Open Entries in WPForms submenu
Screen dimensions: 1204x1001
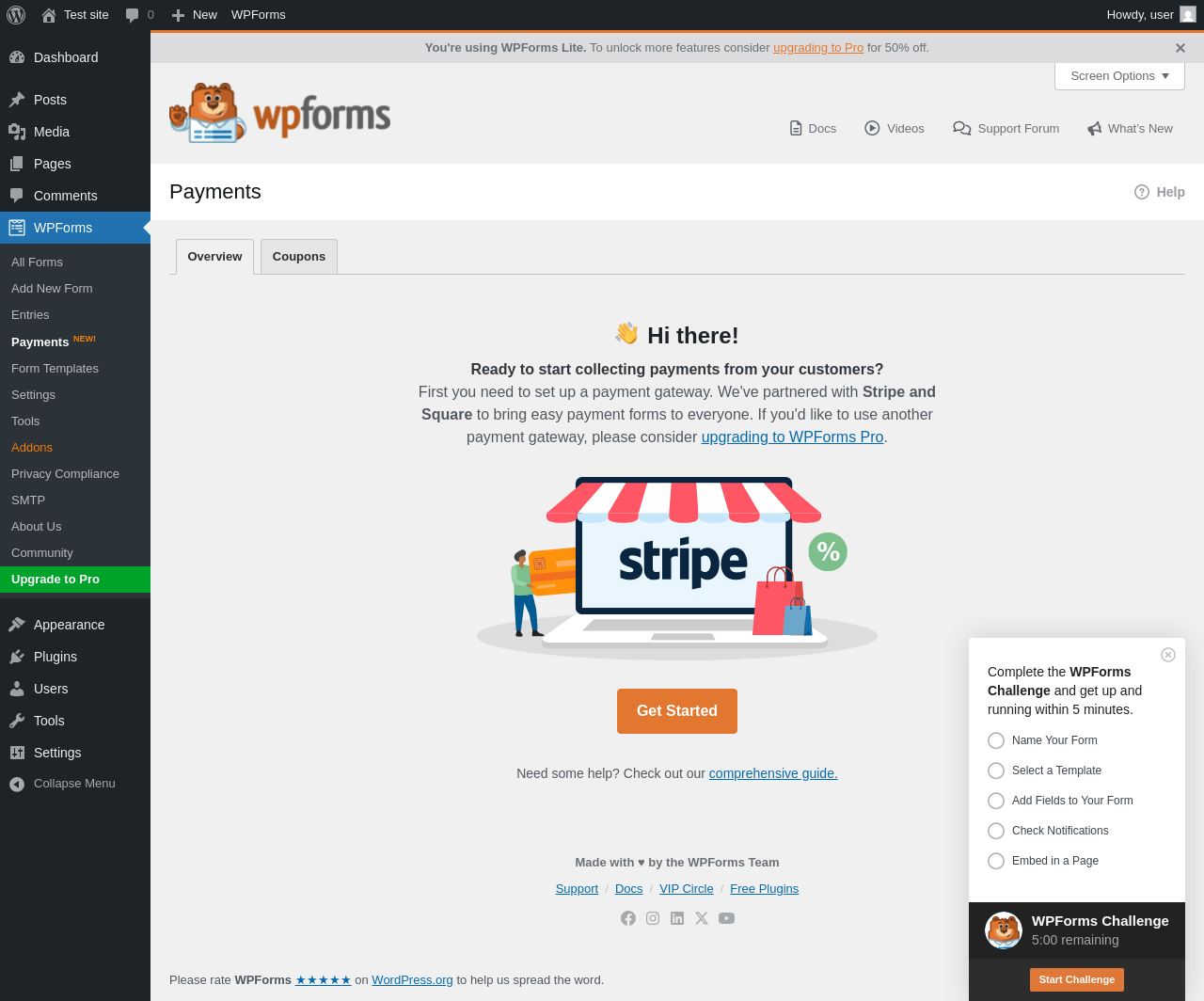pos(30,315)
